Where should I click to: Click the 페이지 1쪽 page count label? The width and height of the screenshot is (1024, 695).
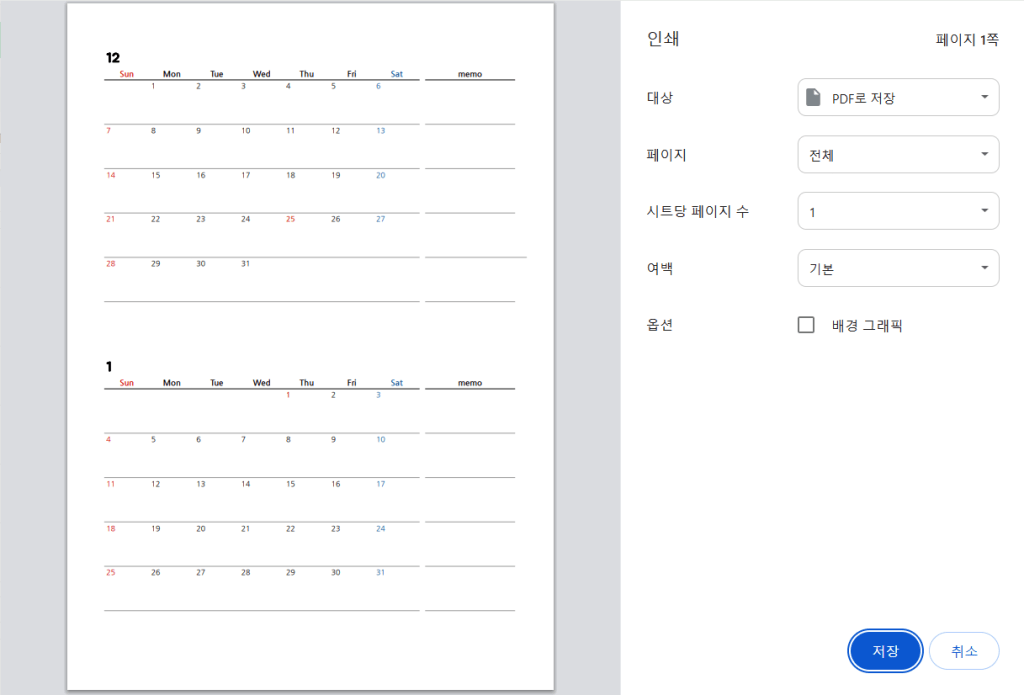pos(966,40)
